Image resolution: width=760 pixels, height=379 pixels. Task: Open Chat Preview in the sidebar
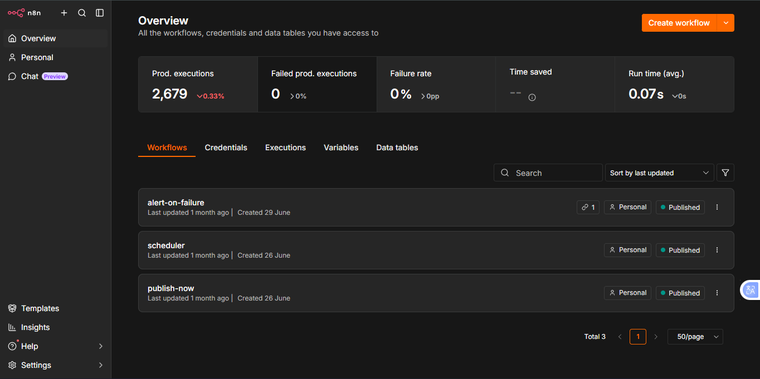pyautogui.click(x=55, y=77)
